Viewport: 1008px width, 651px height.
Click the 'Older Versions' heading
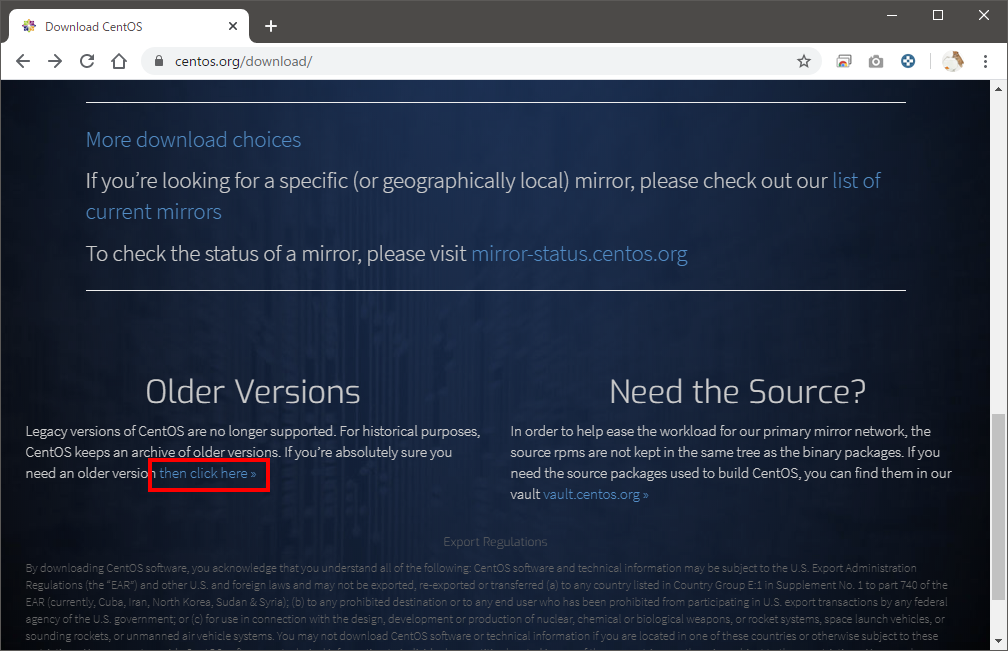pyautogui.click(x=253, y=391)
